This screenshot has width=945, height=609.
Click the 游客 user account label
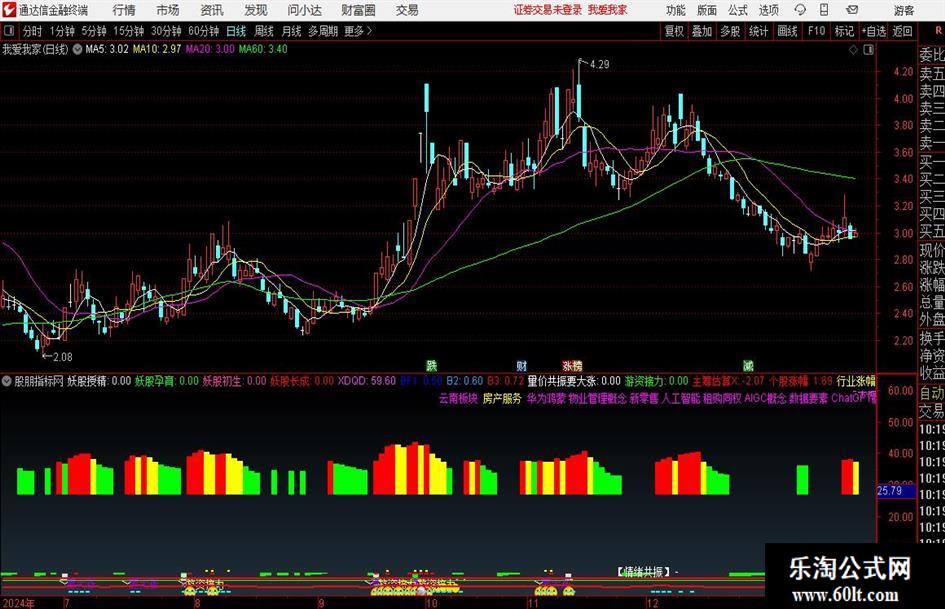[904, 10]
